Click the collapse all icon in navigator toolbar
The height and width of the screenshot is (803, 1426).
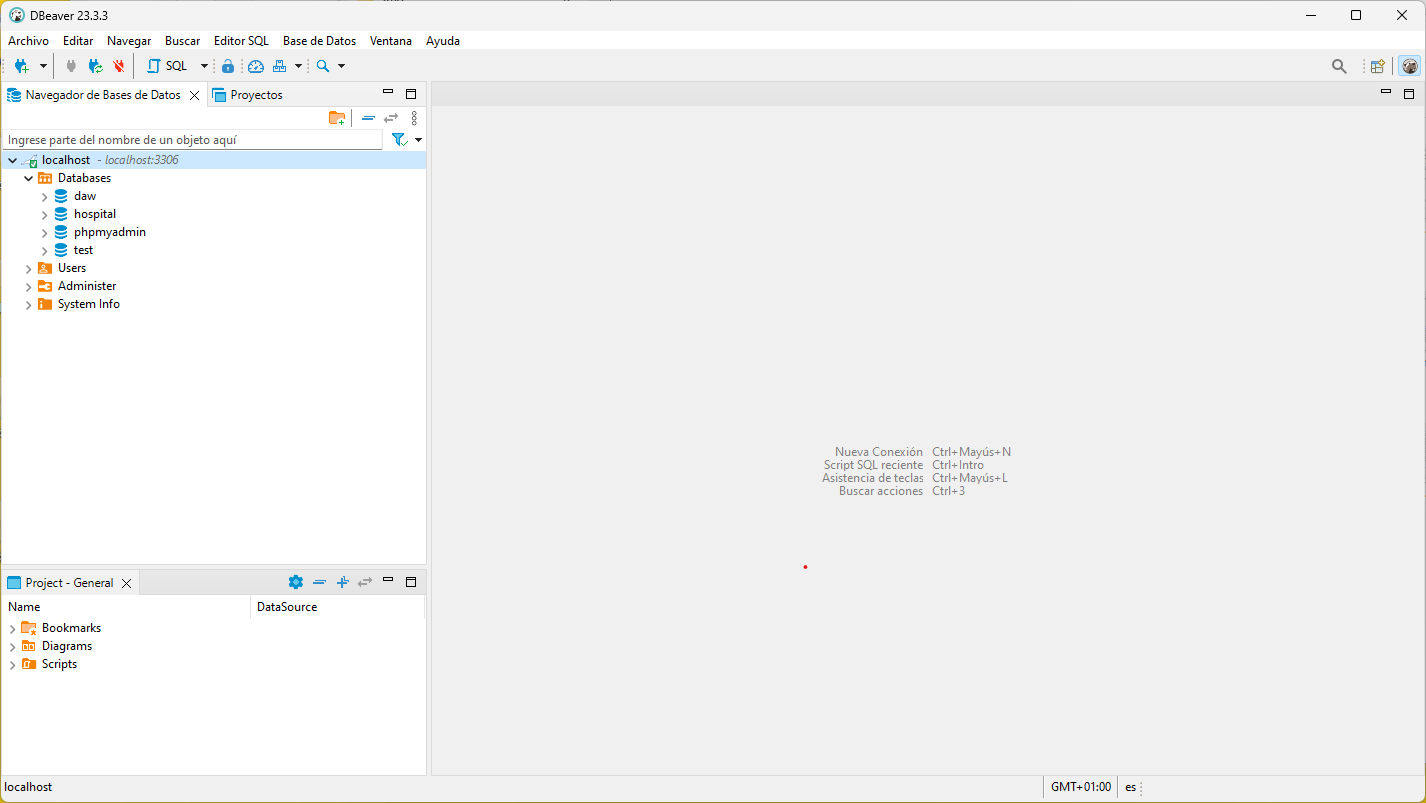(368, 118)
